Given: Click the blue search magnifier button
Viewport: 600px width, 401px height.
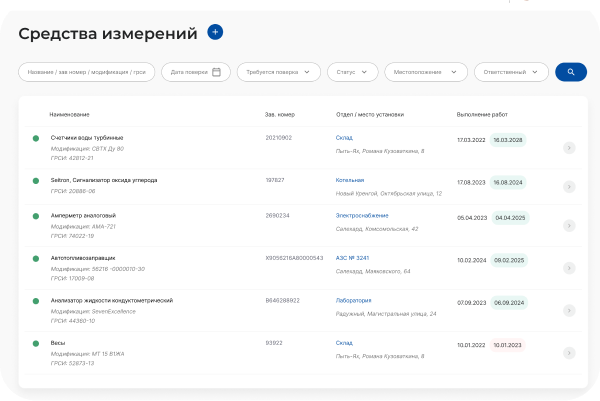Looking at the screenshot, I should click(x=571, y=72).
